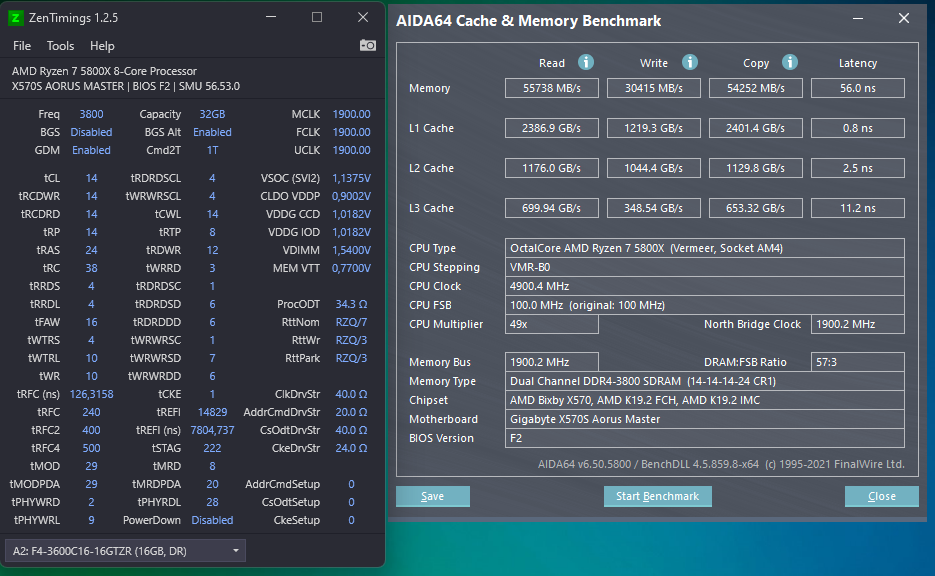Click the Memory Type DDR4-3800 field
Screen dimensions: 935x576
click(705, 381)
